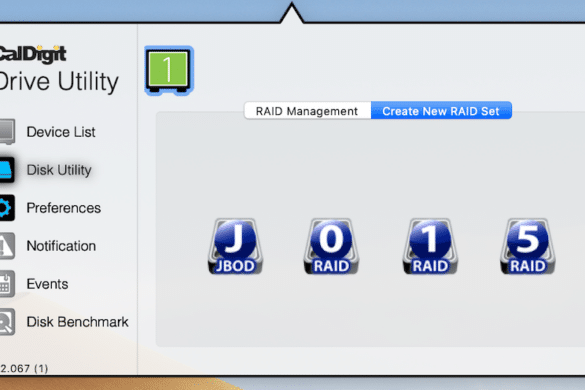Image resolution: width=585 pixels, height=390 pixels.
Task: Click the CalDigit logo
Action: pos(33,54)
